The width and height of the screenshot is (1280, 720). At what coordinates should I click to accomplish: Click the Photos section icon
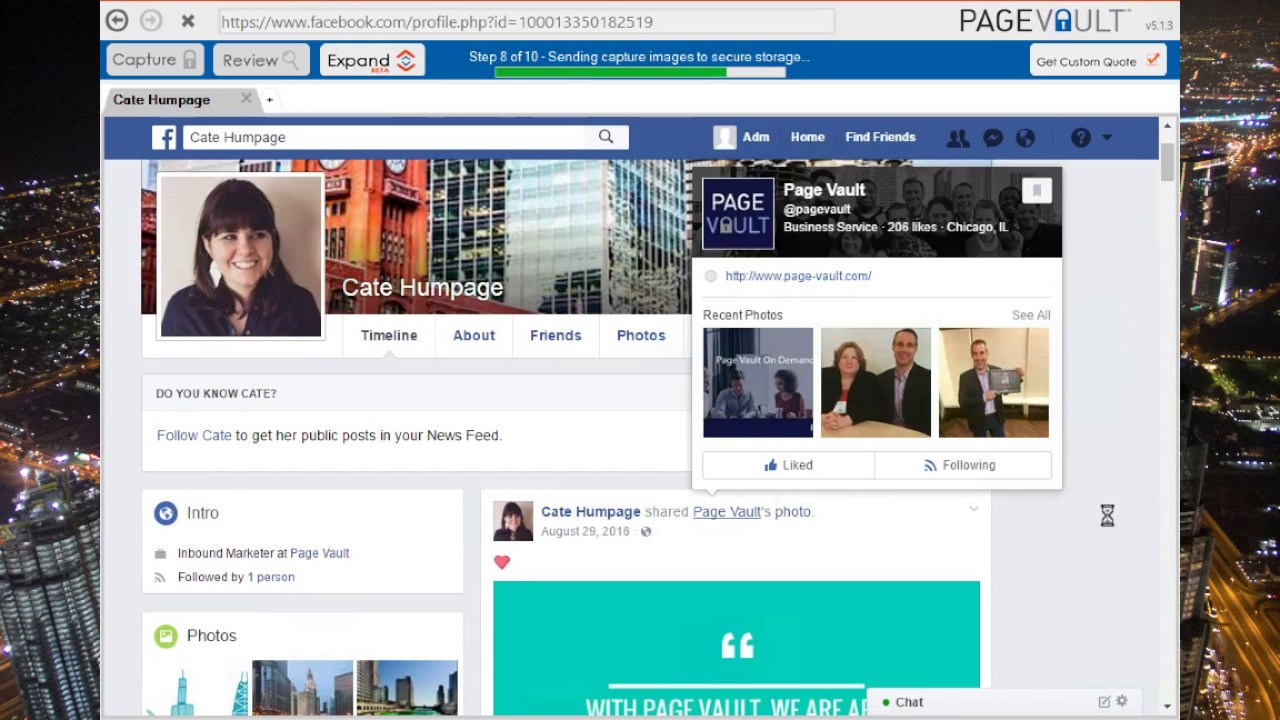(x=165, y=636)
